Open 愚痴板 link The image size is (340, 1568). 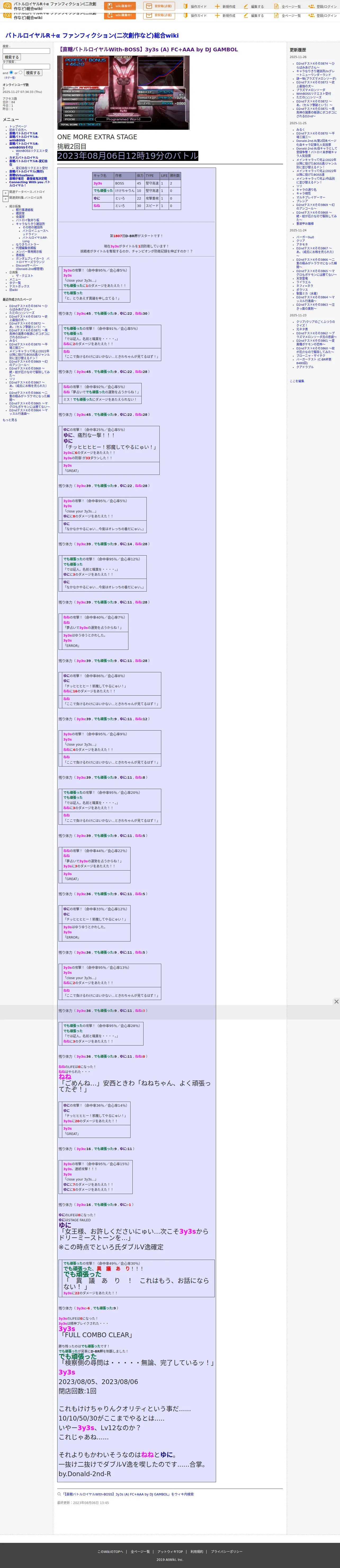(x=20, y=256)
